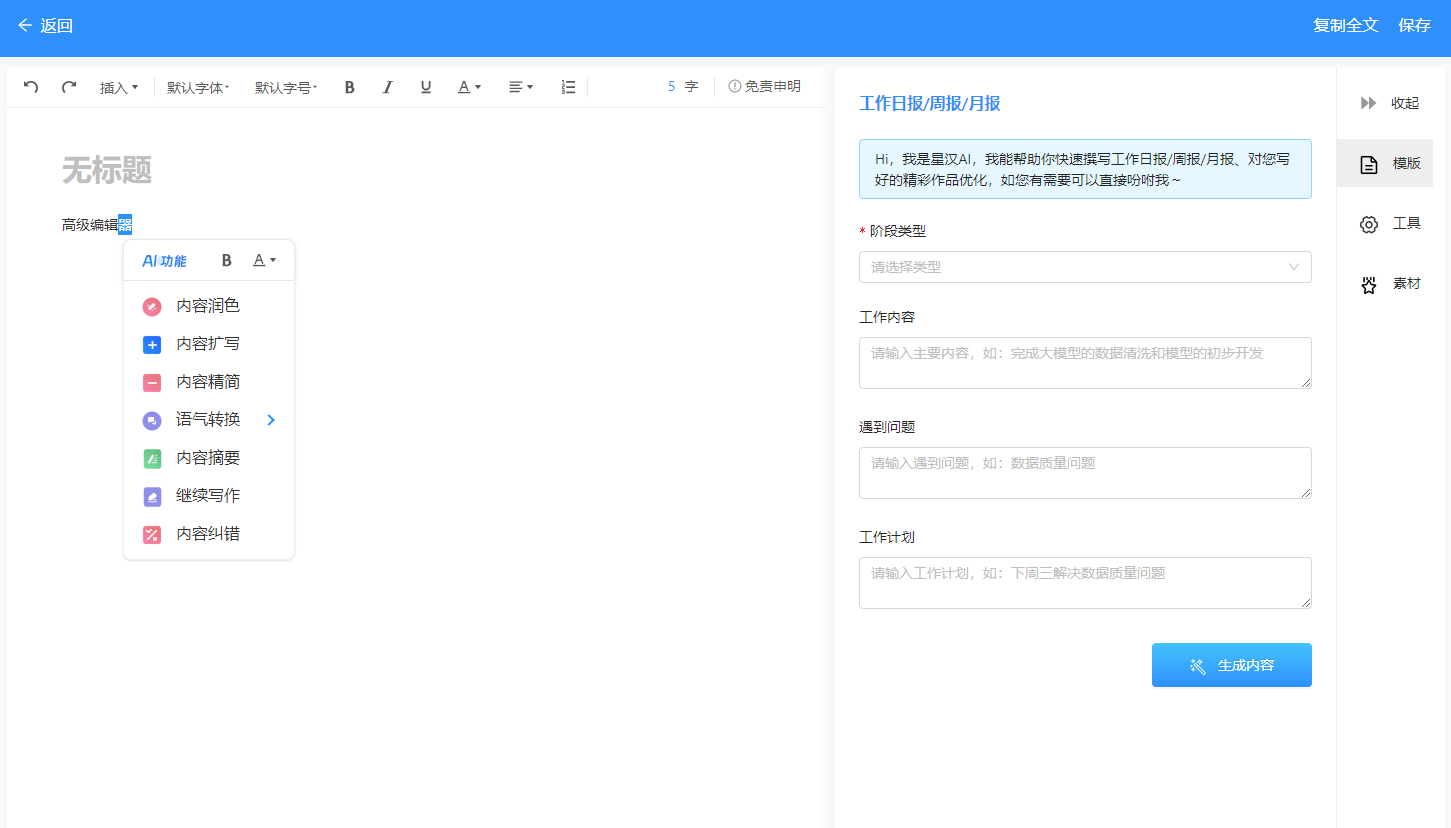This screenshot has height=828, width=1451.
Task: Select 内容扩写 from AI menu
Action: pyautogui.click(x=209, y=344)
